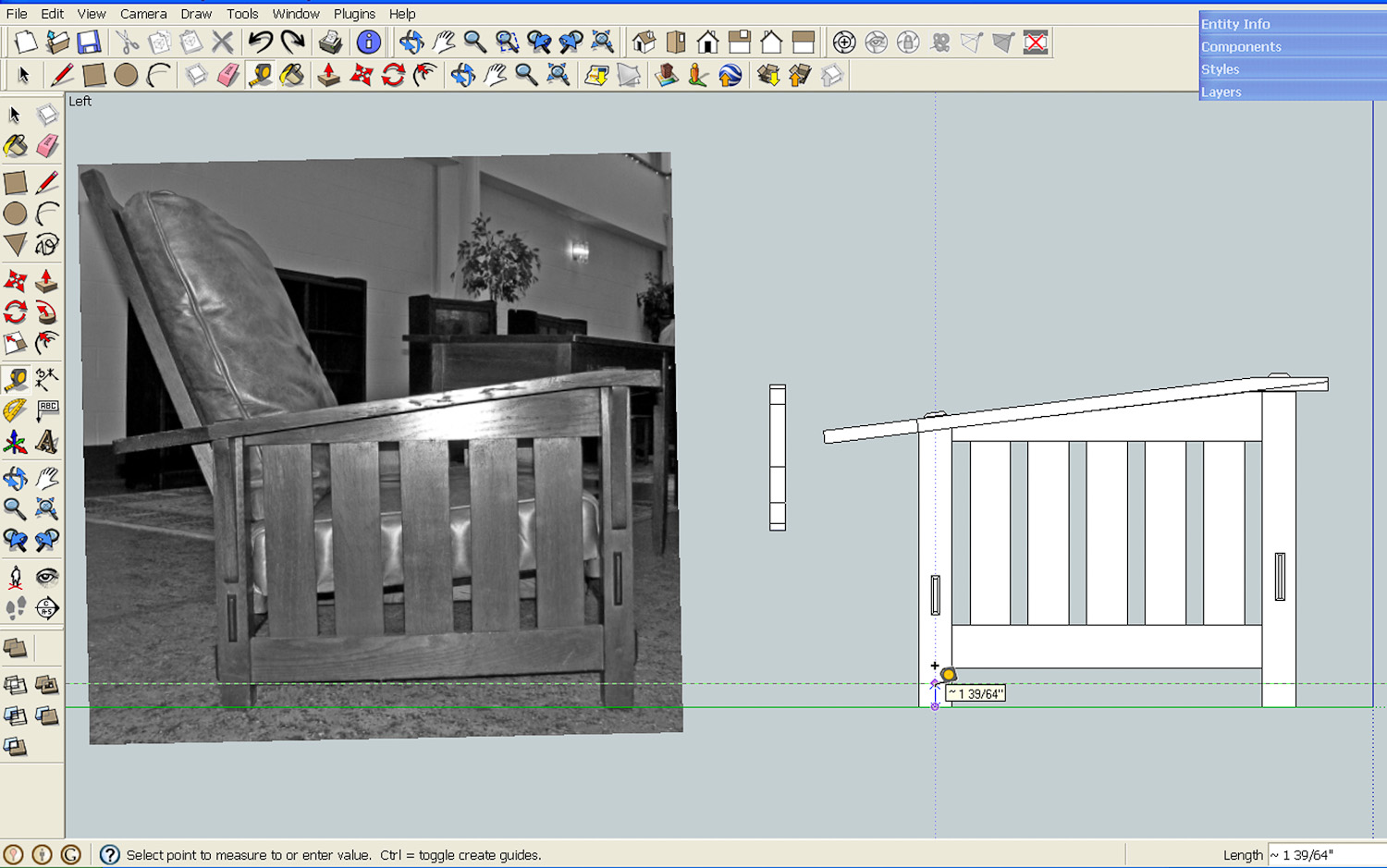
Task: Open the Window menu
Action: [x=296, y=14]
